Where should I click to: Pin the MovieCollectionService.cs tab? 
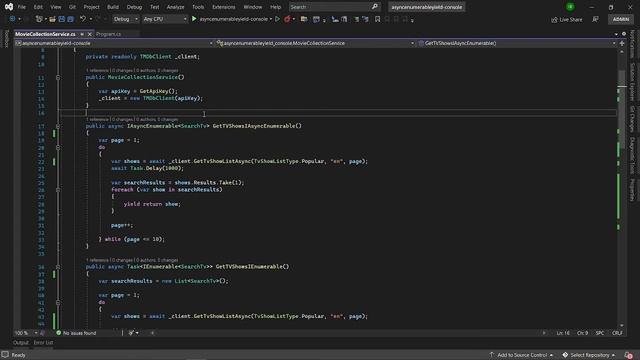[x=82, y=34]
